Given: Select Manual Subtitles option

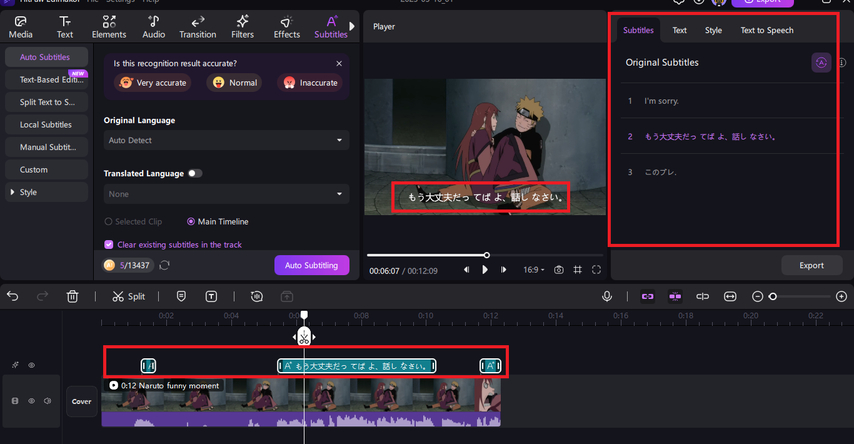Looking at the screenshot, I should (x=46, y=147).
